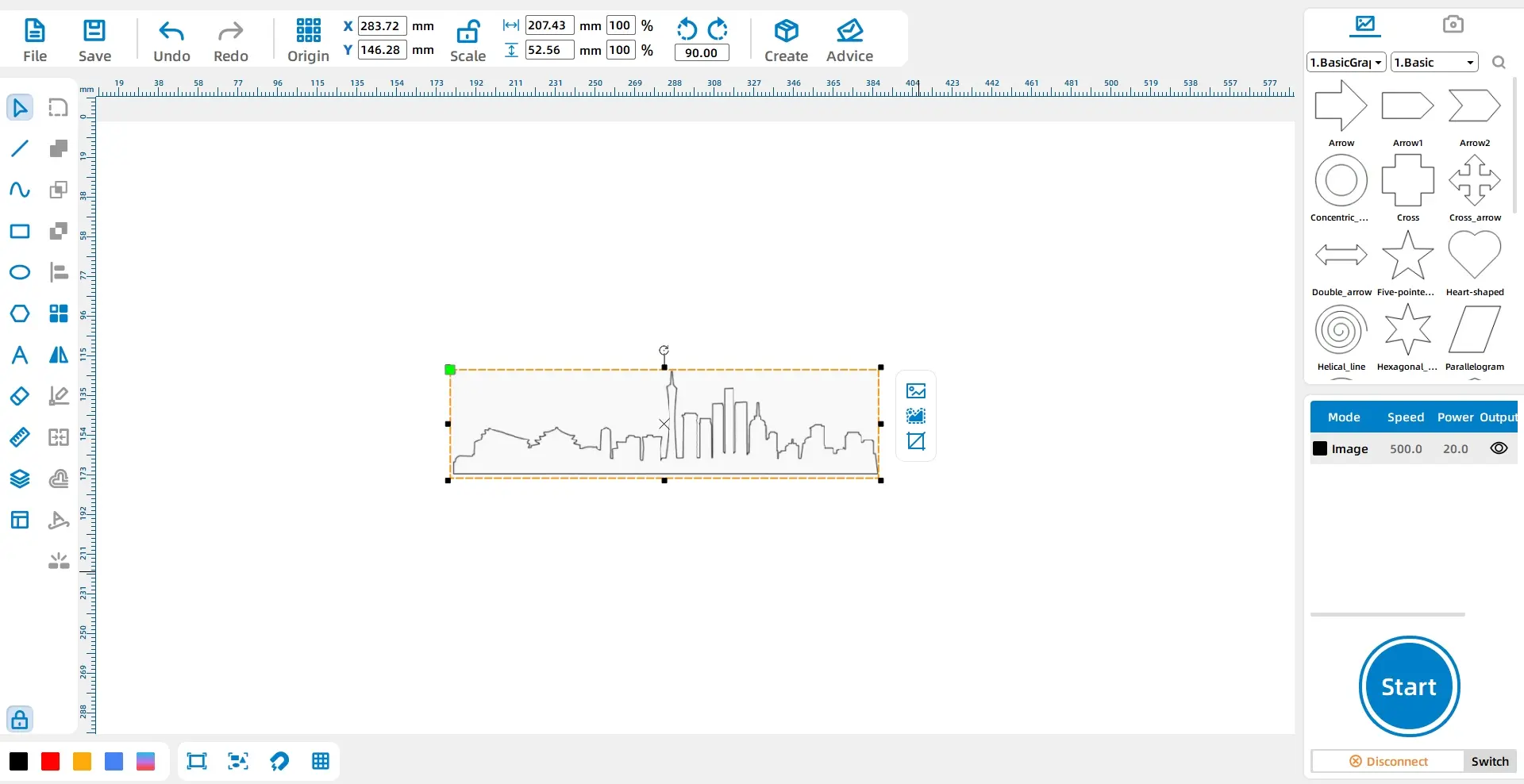The image size is (1524, 784).
Task: Open the 1.Basic subcategory dropdown
Action: (x=1434, y=63)
